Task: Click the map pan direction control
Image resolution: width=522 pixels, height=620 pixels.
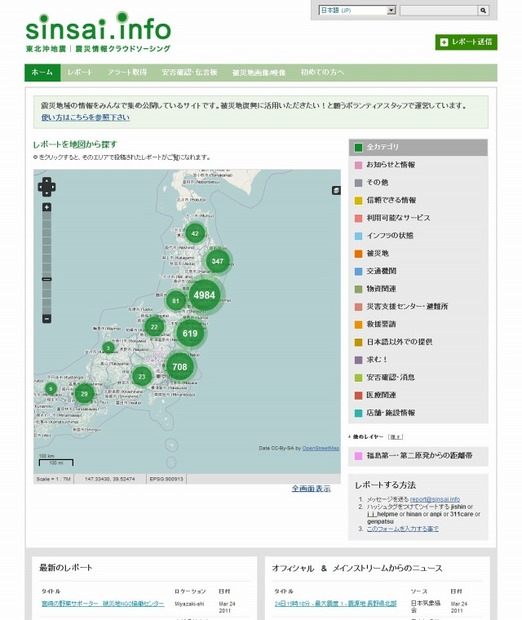Action: tap(47, 187)
